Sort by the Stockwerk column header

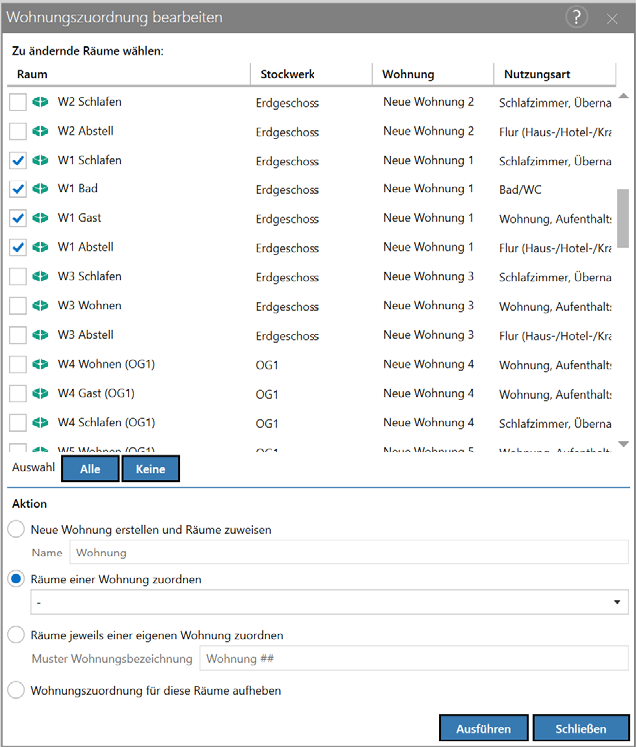[x=311, y=74]
